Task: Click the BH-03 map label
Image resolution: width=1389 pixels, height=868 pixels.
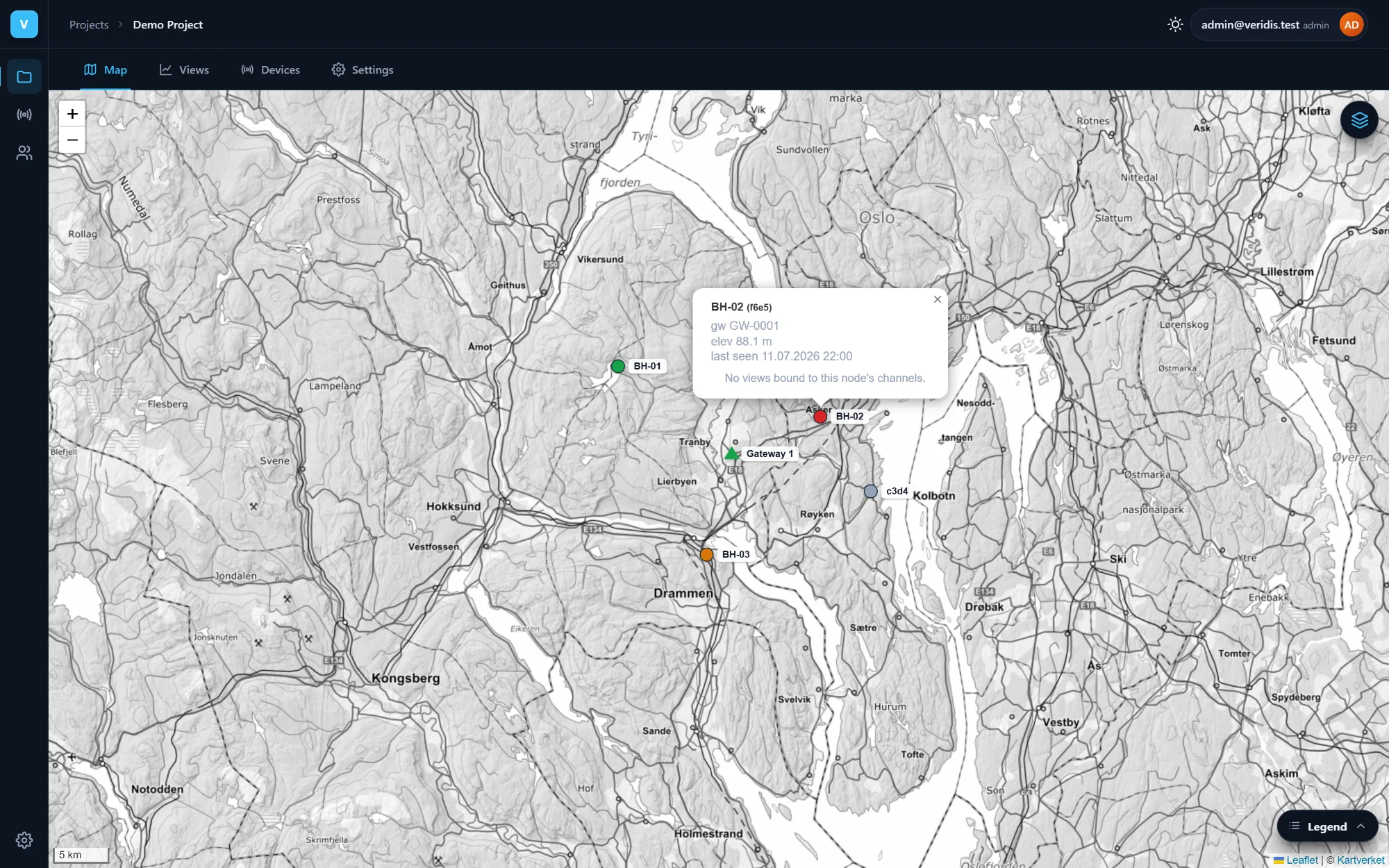Action: click(735, 554)
